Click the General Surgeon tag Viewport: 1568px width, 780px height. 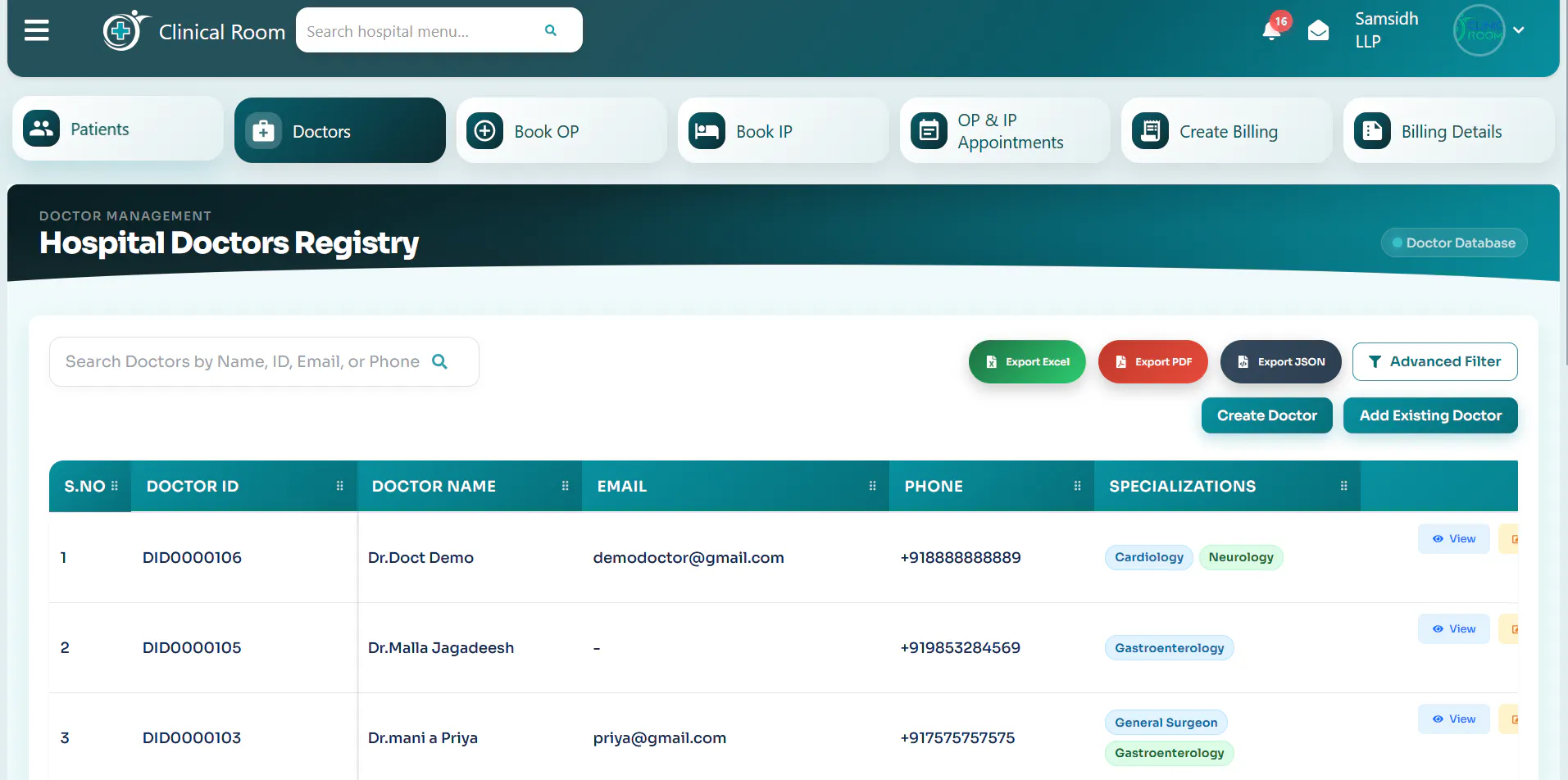[1166, 722]
